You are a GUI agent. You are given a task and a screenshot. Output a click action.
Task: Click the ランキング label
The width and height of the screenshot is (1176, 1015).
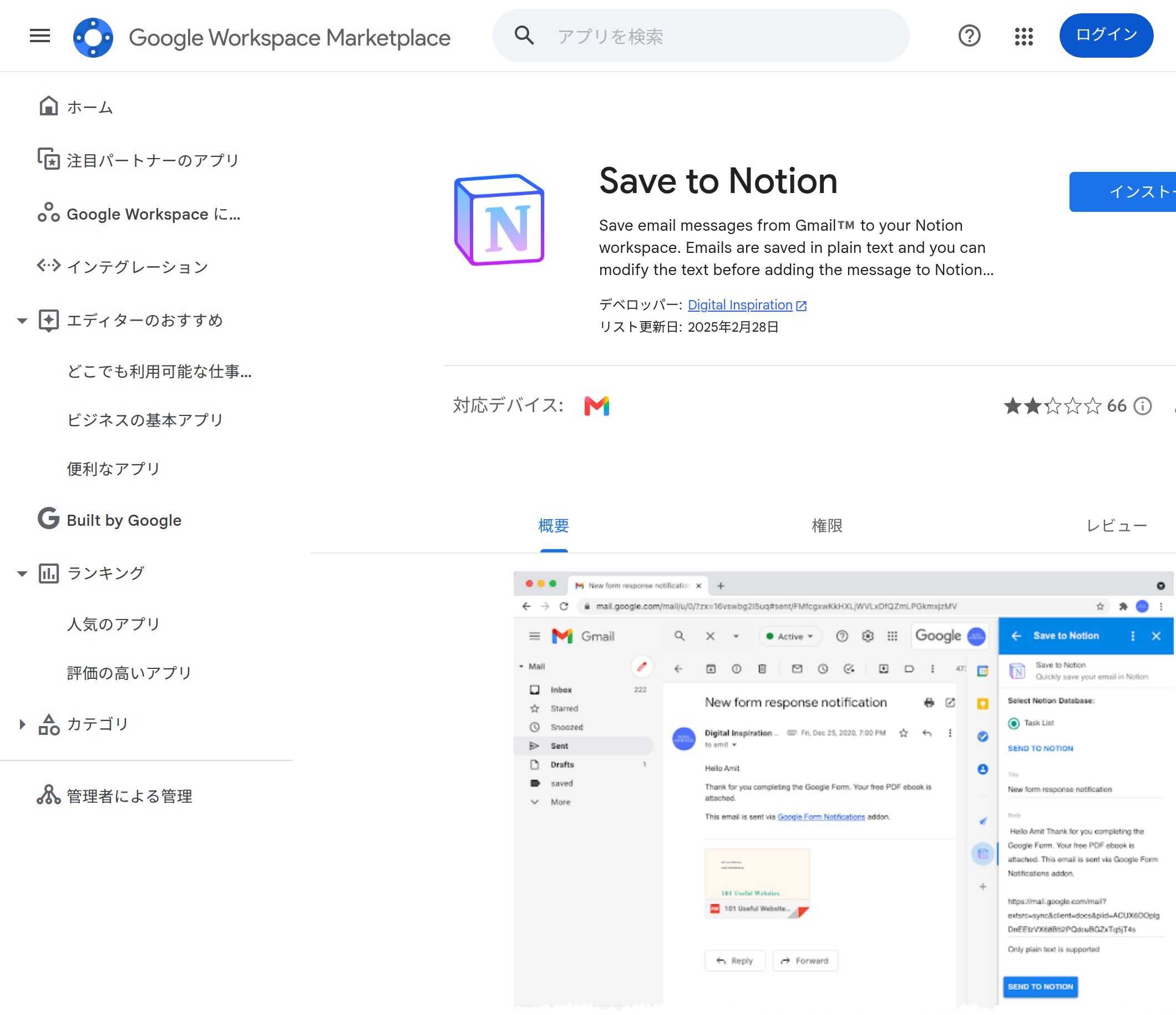click(x=105, y=573)
